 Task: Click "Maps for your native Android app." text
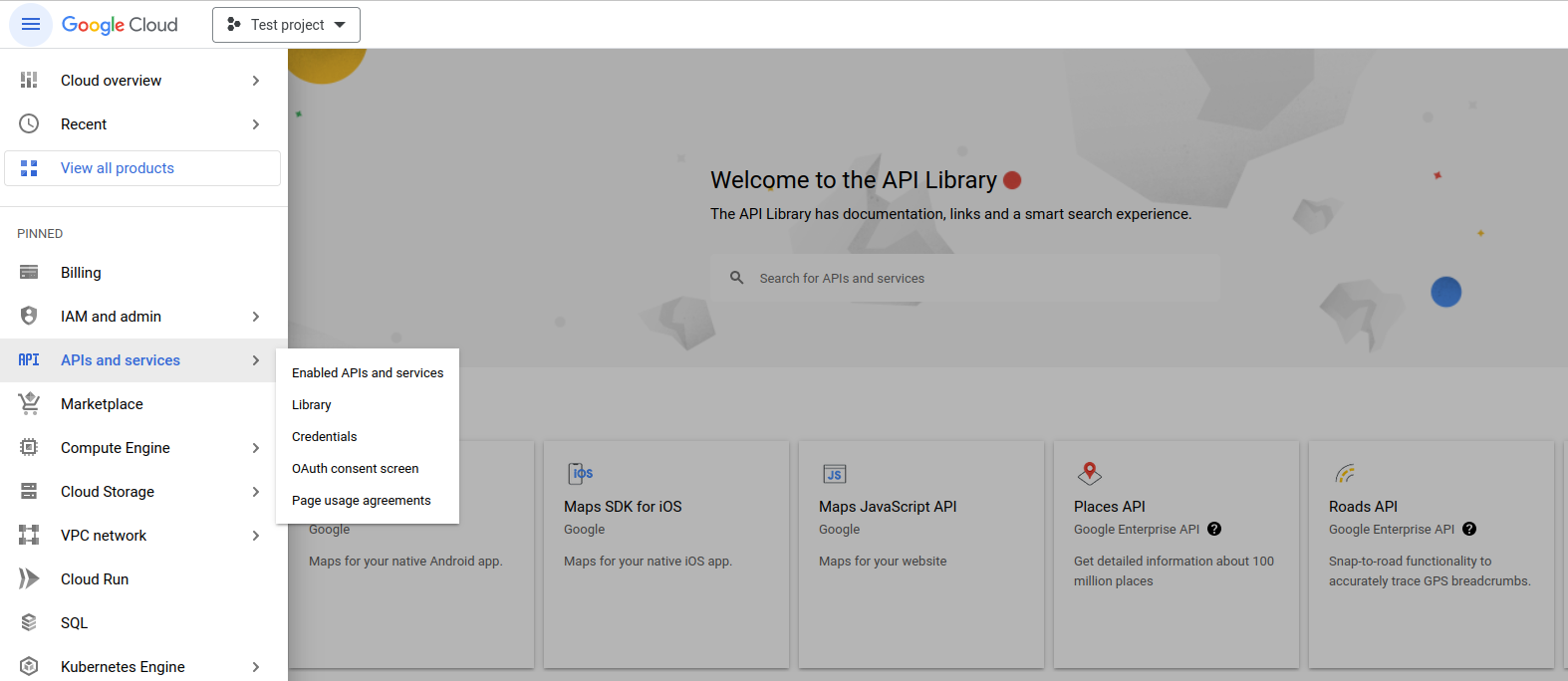tap(405, 561)
